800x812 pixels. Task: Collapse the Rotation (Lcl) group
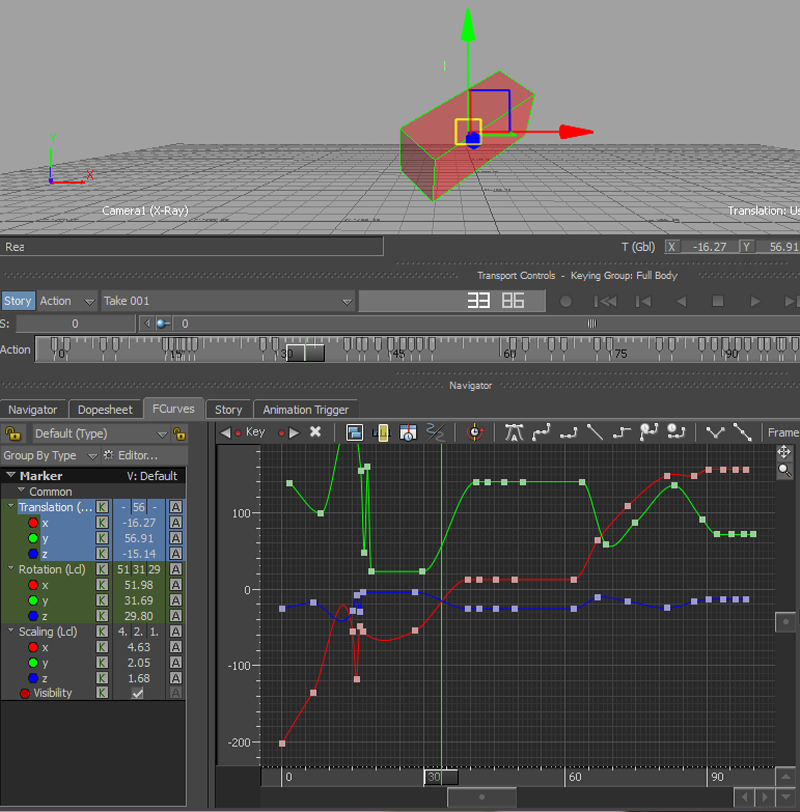point(11,568)
